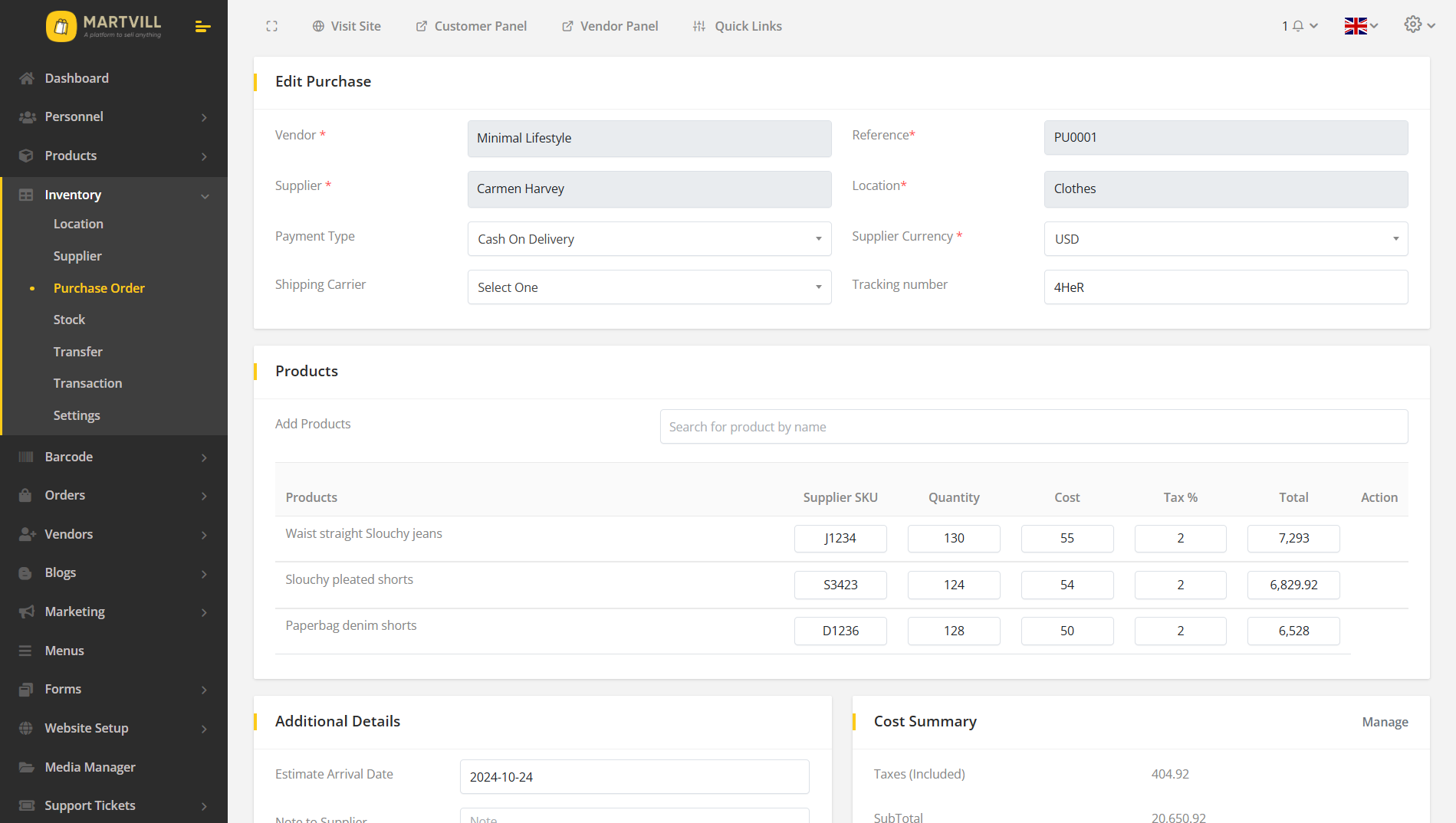The width and height of the screenshot is (1456, 823).
Task: Select Transfer in the Inventory submenu
Action: pyautogui.click(x=77, y=352)
